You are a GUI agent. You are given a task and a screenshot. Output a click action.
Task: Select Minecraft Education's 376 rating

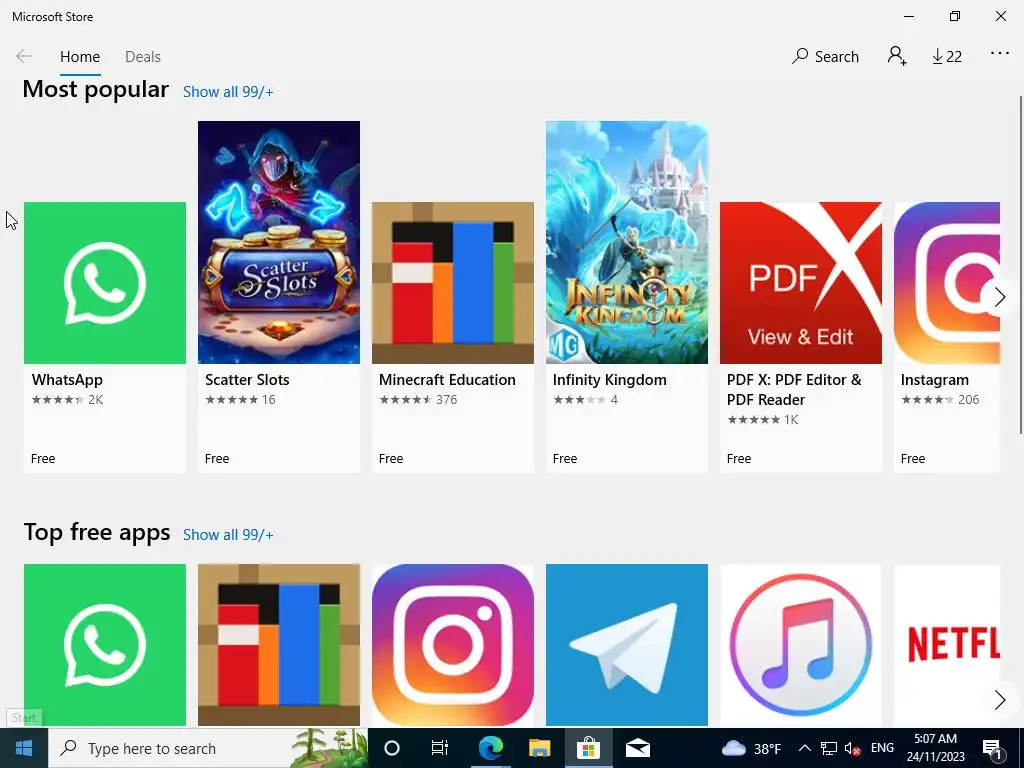pos(418,400)
